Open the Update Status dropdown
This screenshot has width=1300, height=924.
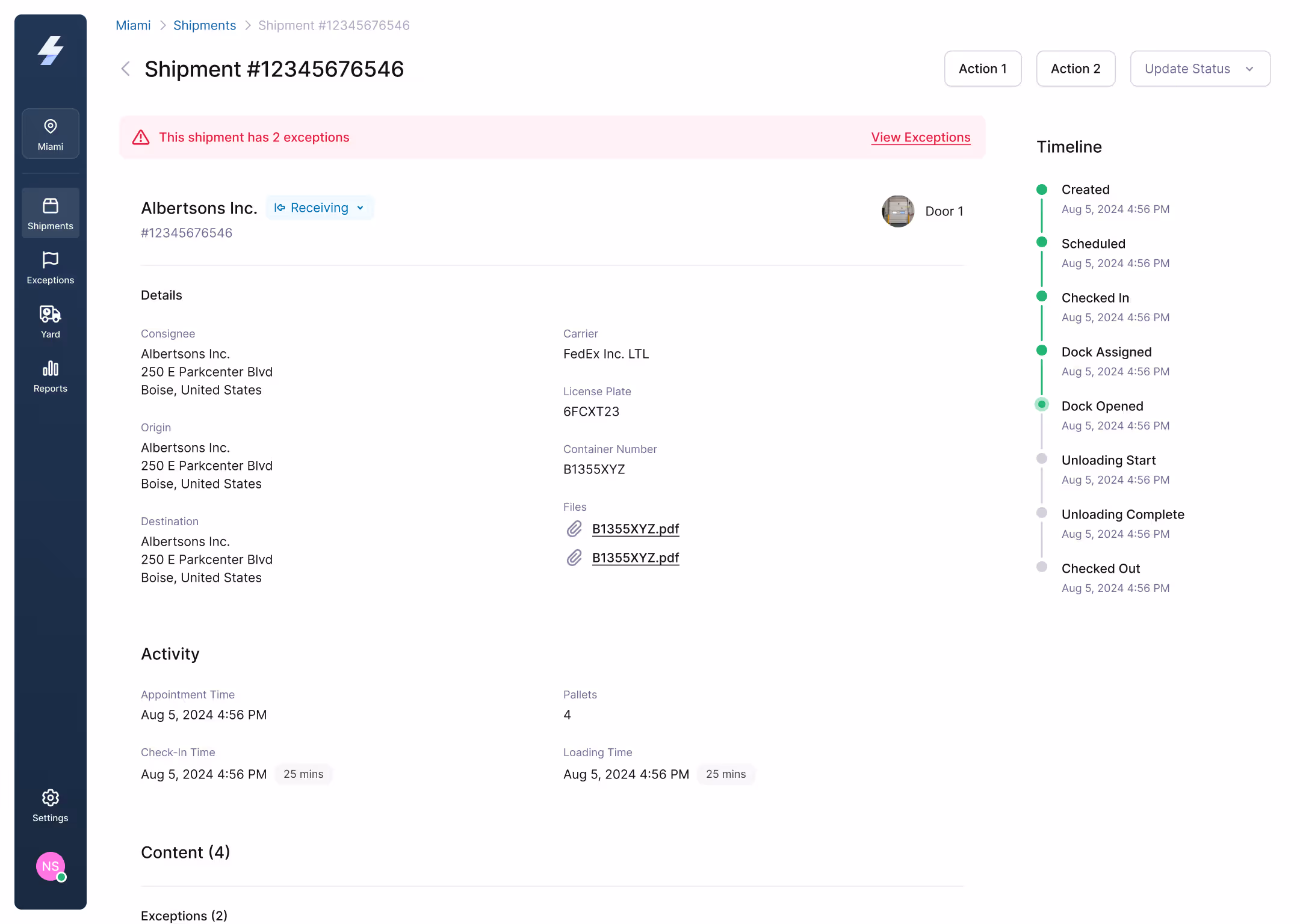coord(1200,69)
